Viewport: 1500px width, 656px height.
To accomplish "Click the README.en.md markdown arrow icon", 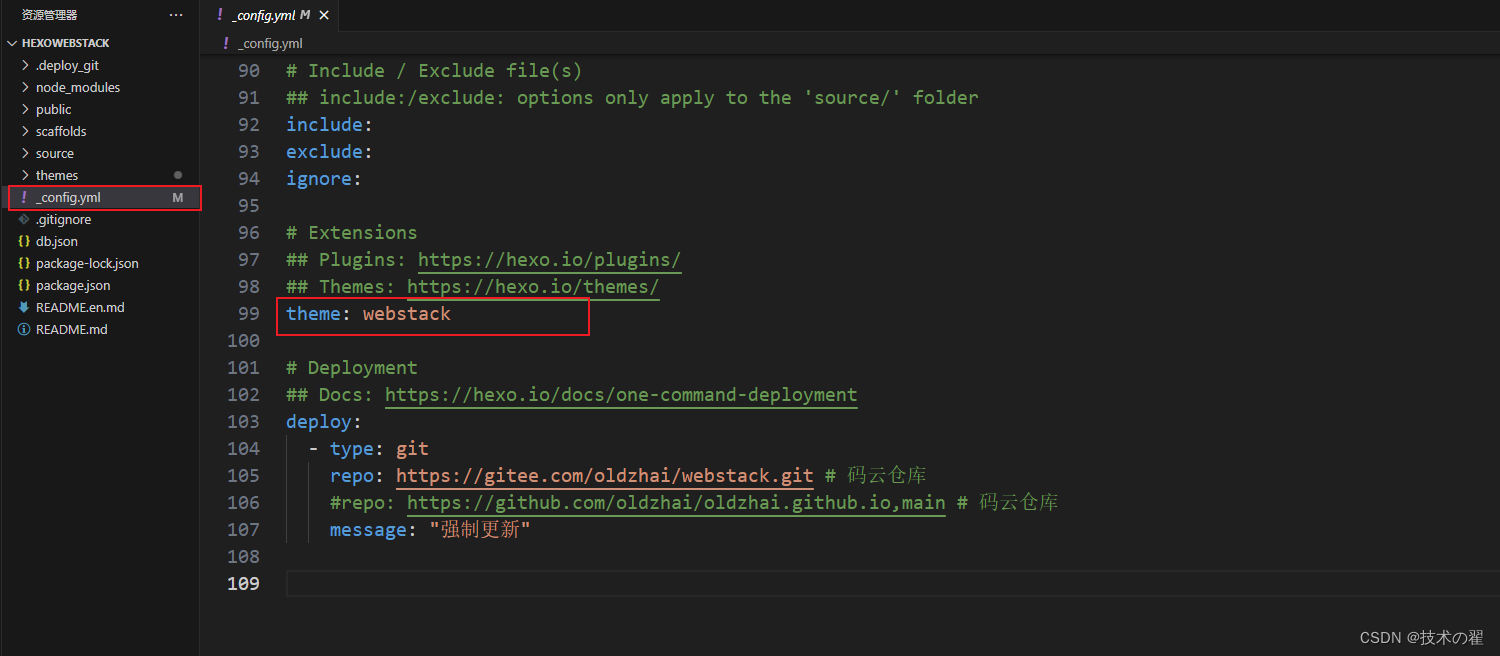I will [x=24, y=307].
